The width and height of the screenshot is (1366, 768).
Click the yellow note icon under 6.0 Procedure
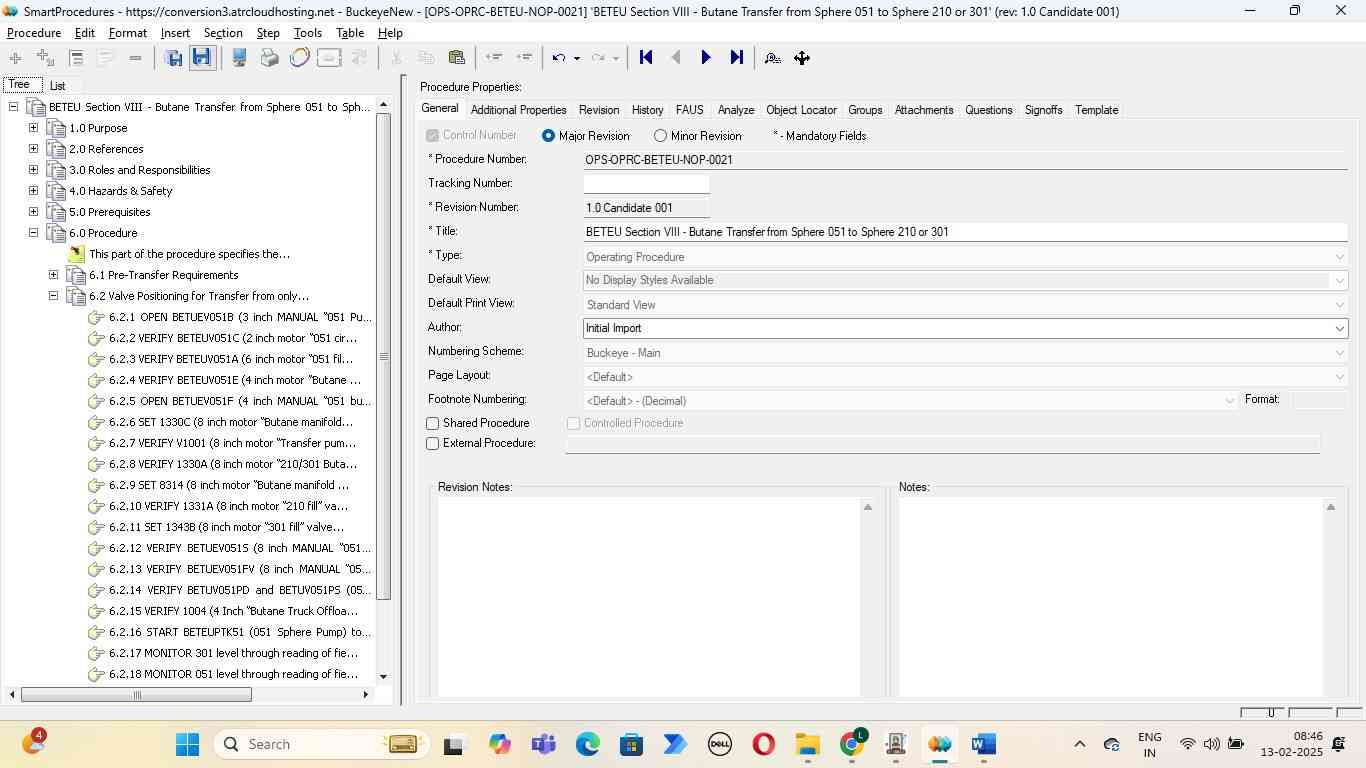76,254
